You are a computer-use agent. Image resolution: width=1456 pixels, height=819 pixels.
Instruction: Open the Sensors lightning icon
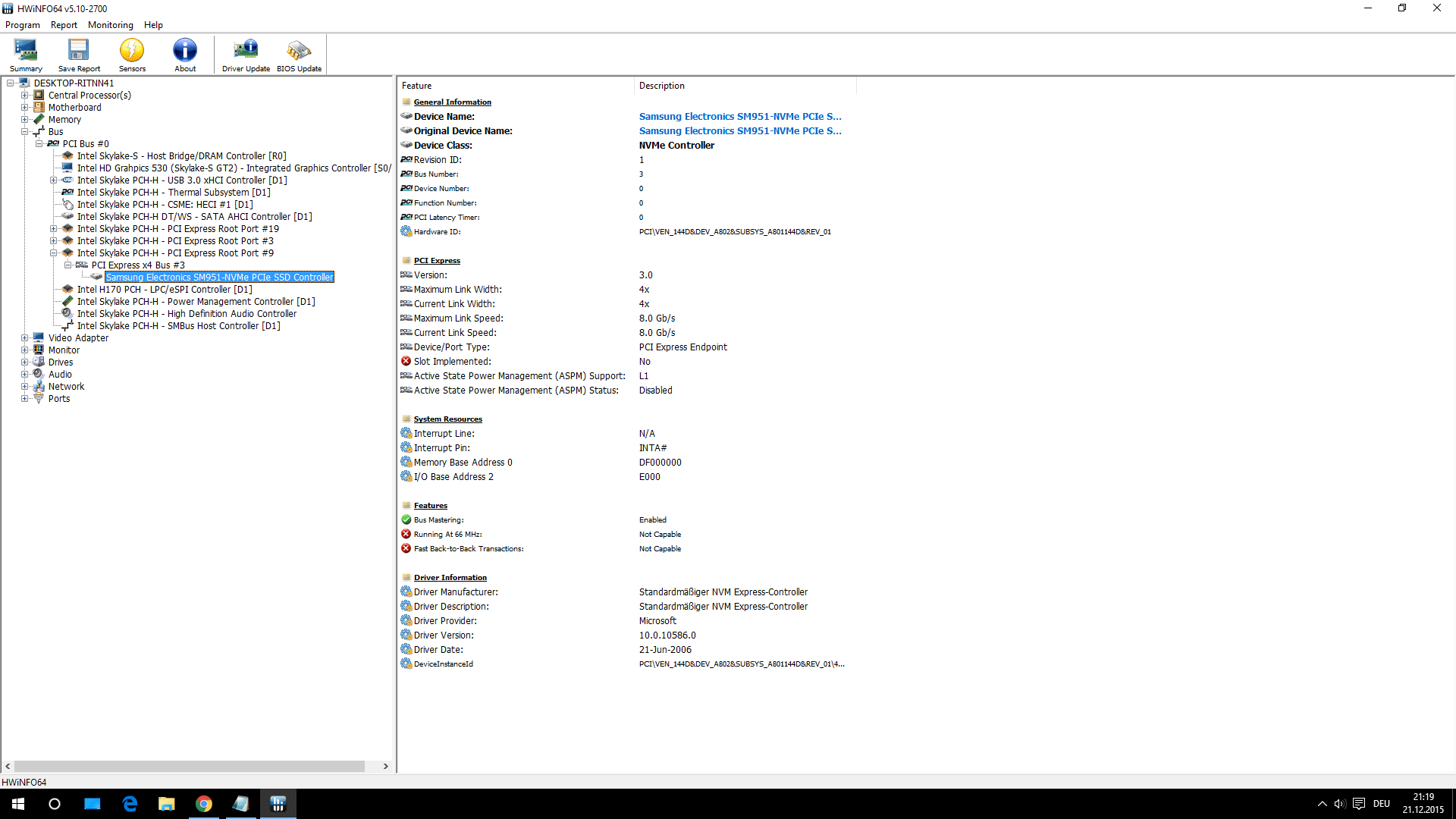point(132,55)
